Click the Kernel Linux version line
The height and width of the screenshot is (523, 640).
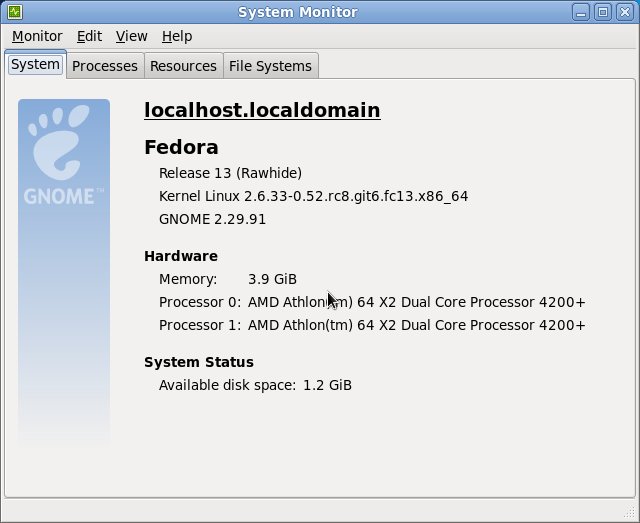click(313, 196)
